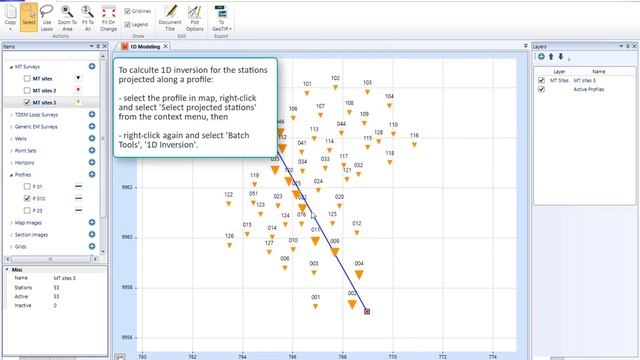
Task: Pick the Zoom To Area tool
Action: coord(67,17)
